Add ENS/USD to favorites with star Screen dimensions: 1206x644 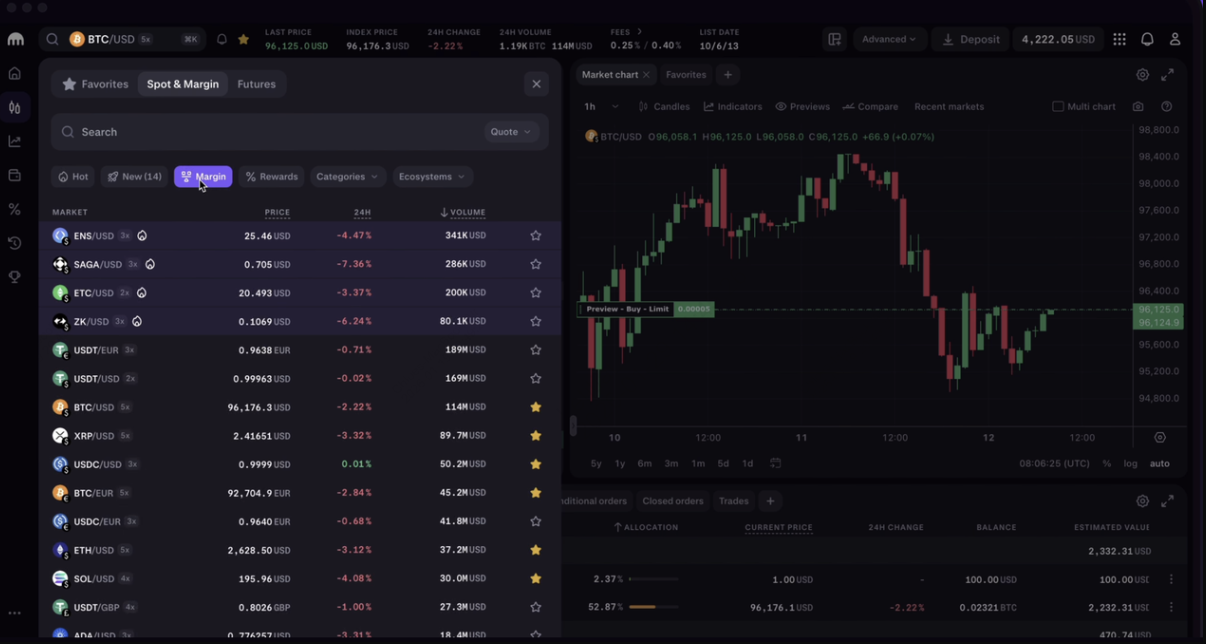click(536, 236)
